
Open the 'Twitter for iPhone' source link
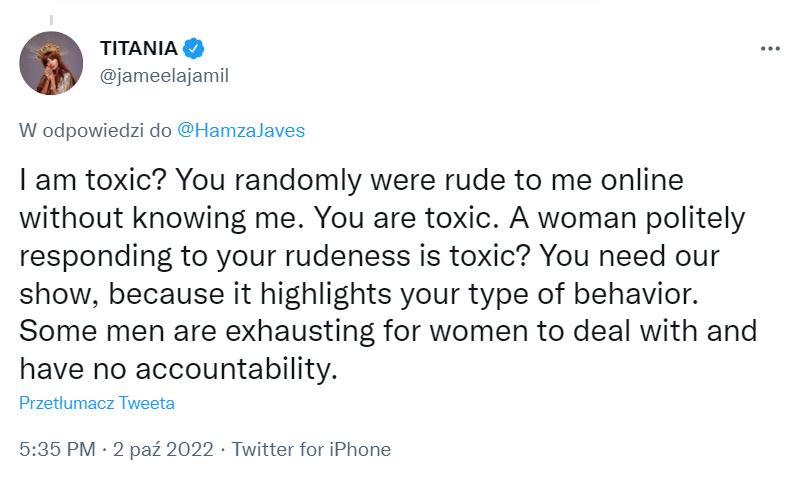311,449
